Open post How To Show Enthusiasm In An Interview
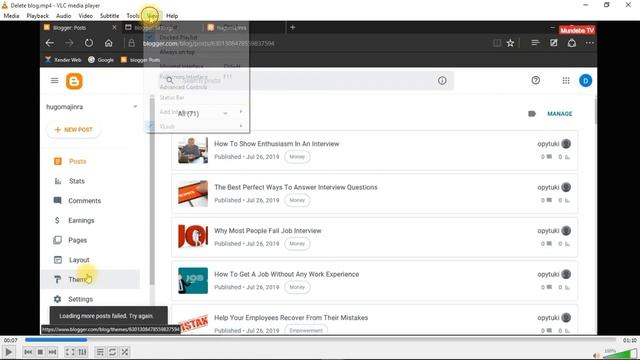Viewport: 640px width, 360px height. [x=277, y=144]
